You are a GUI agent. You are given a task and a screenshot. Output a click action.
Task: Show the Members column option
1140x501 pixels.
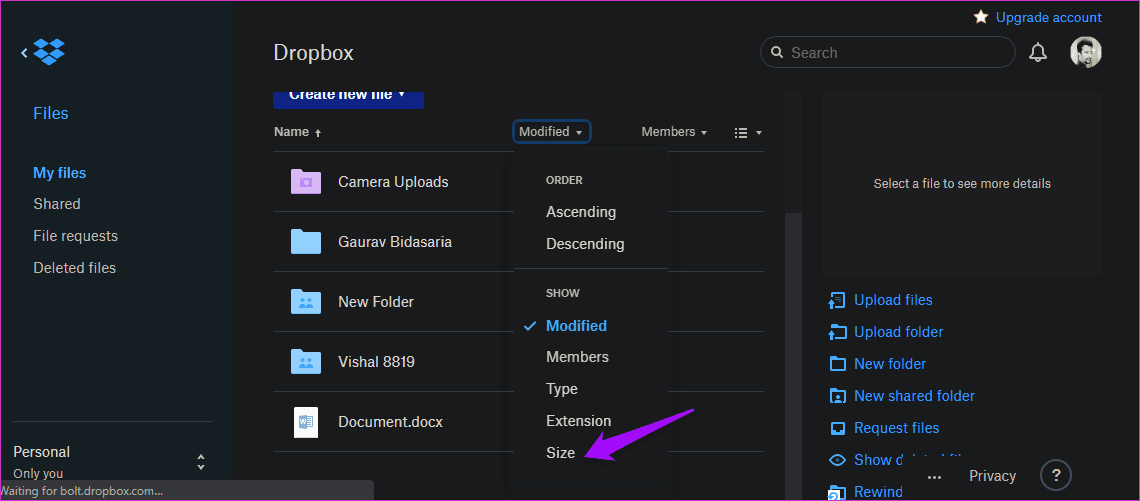[x=577, y=357]
